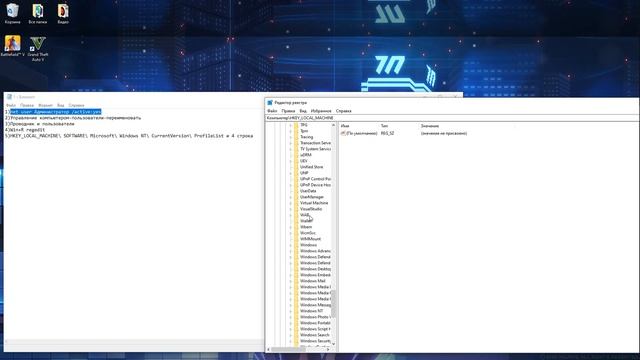Open Вид menu in Registry Editor

click(x=303, y=111)
